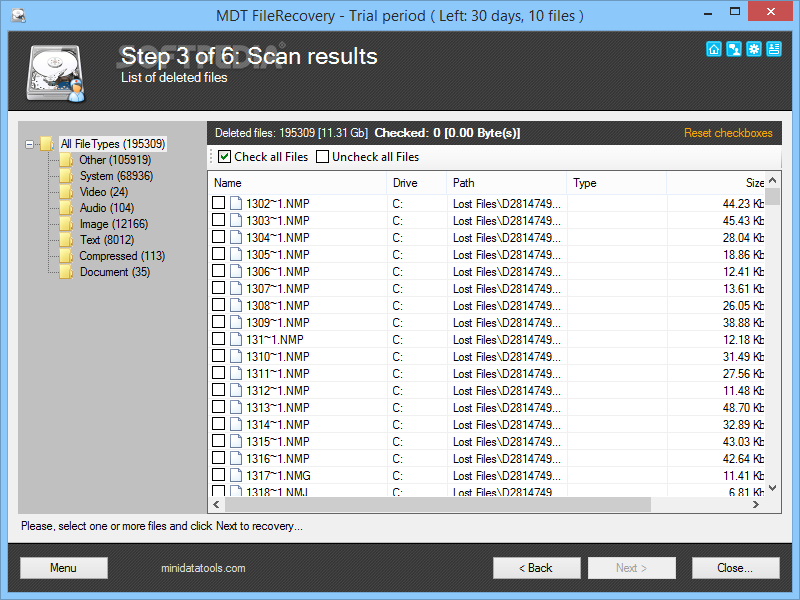The image size is (800, 600).
Task: Select the Audio (104) folder icon
Action: [x=66, y=208]
